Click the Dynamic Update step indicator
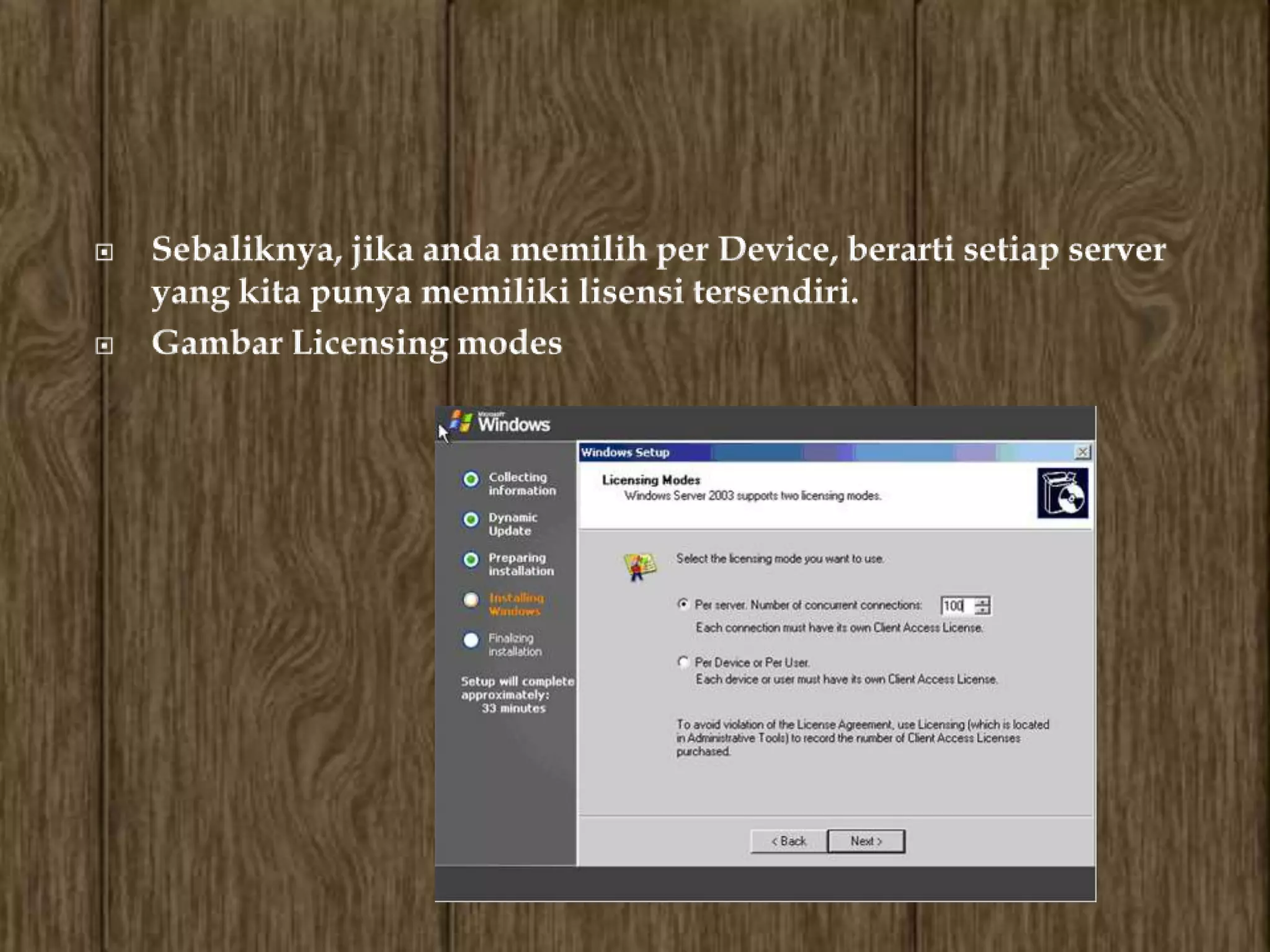The height and width of the screenshot is (952, 1270). [471, 519]
